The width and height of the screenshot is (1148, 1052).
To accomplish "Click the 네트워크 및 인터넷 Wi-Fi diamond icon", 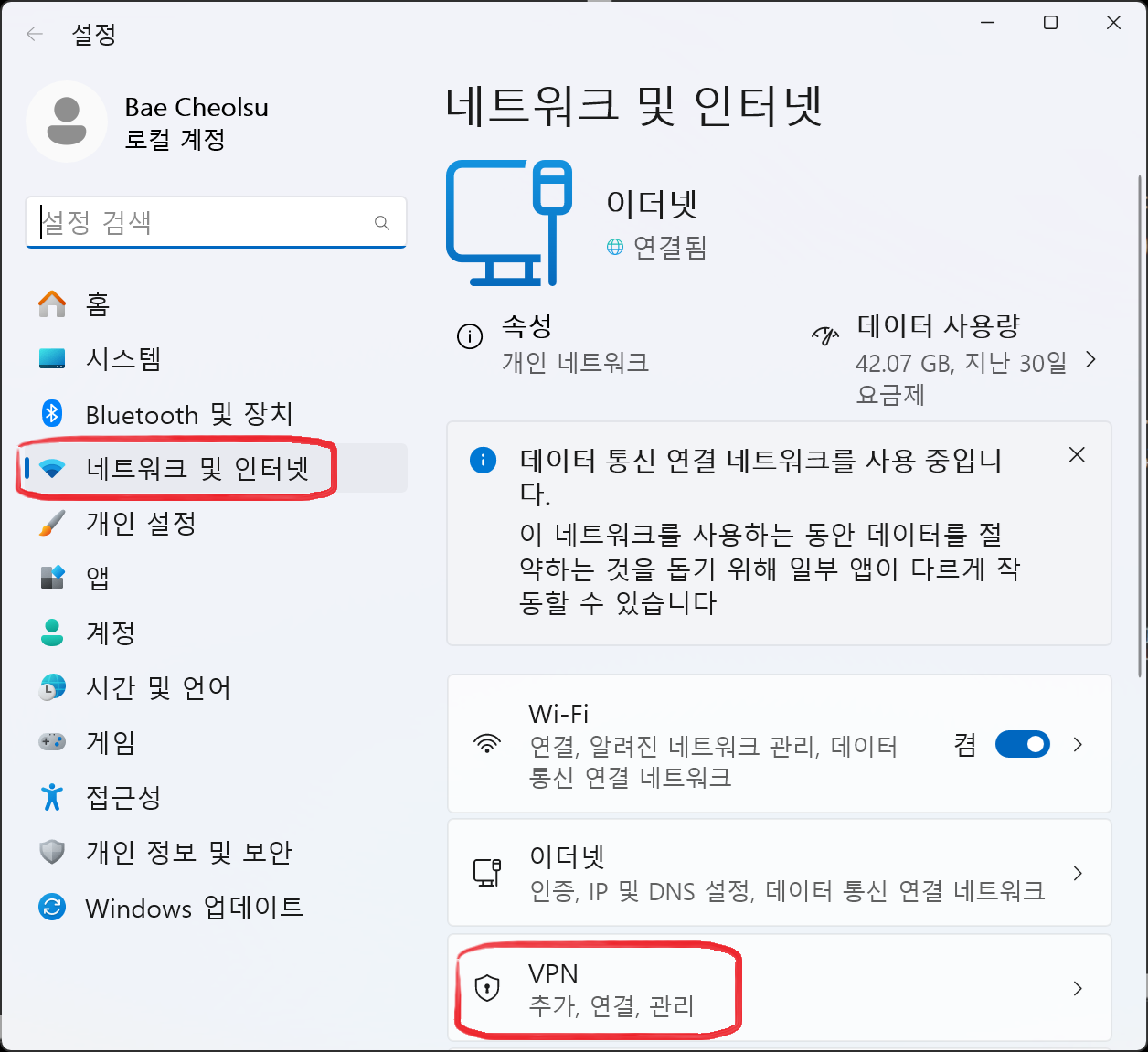I will click(x=52, y=469).
